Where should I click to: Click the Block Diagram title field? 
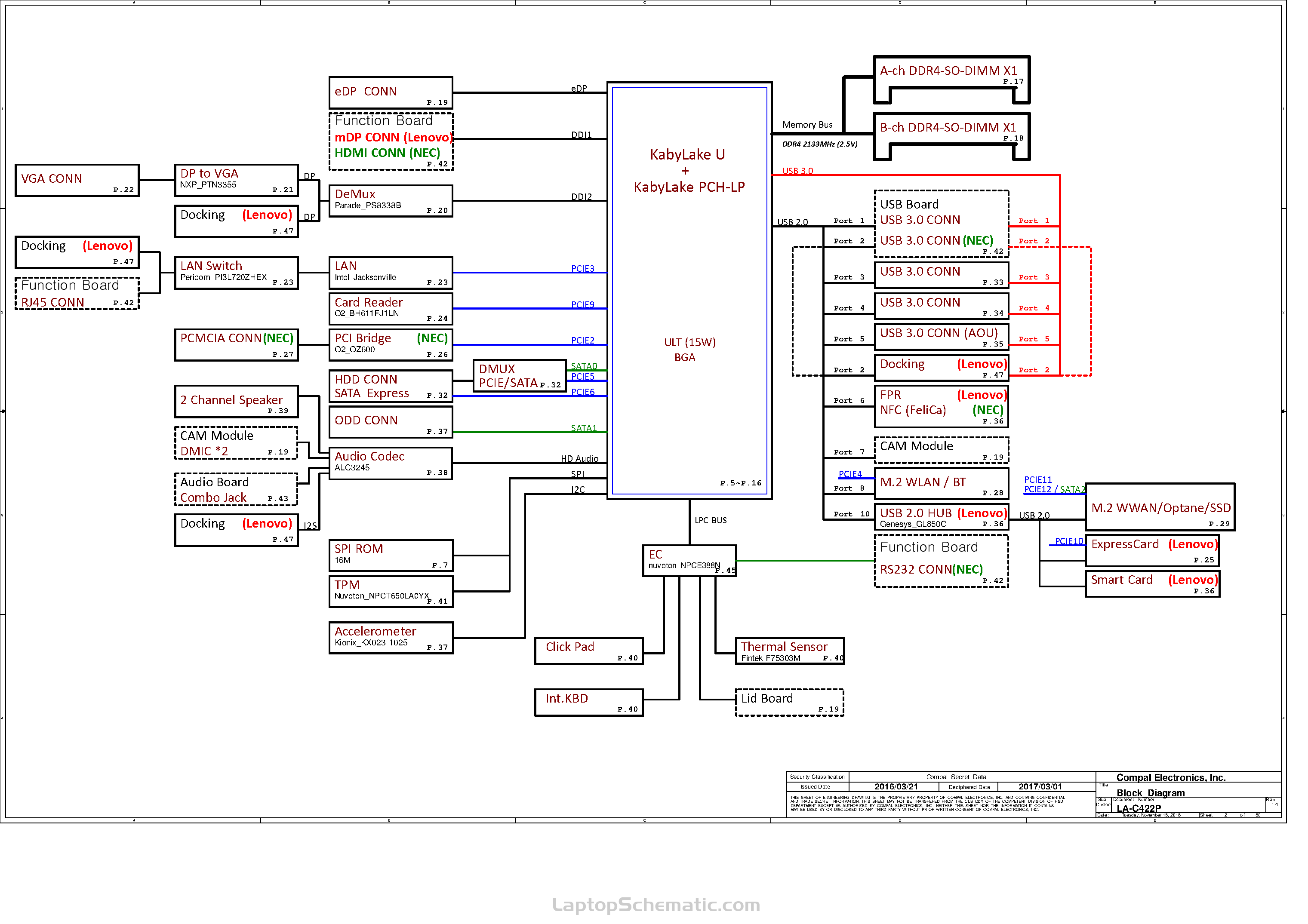click(x=1151, y=793)
